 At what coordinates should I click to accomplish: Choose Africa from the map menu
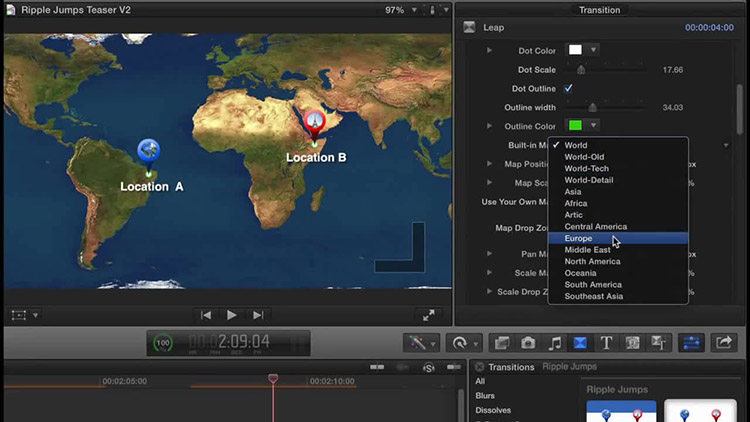coord(618,203)
